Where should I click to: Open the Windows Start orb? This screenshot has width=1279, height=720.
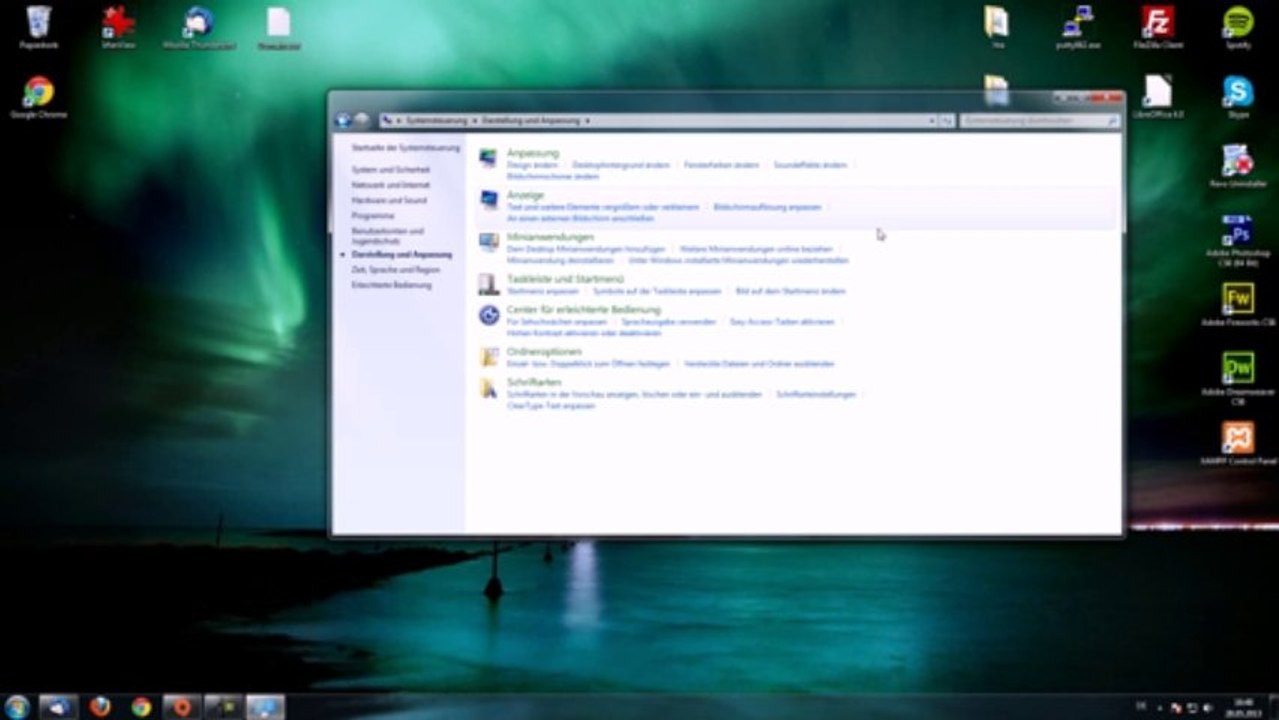coord(17,706)
